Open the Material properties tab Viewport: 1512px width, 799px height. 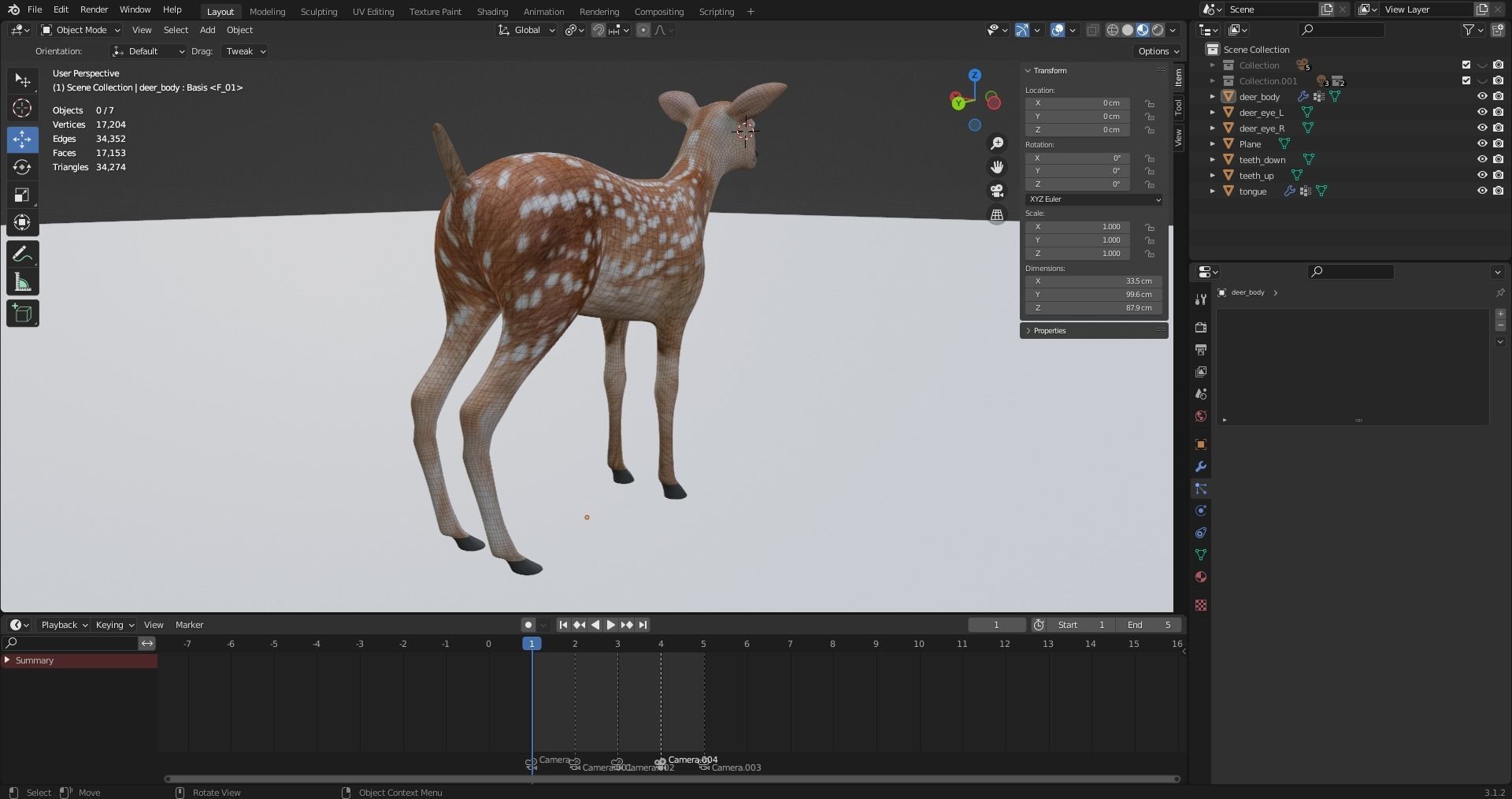coord(1201,577)
